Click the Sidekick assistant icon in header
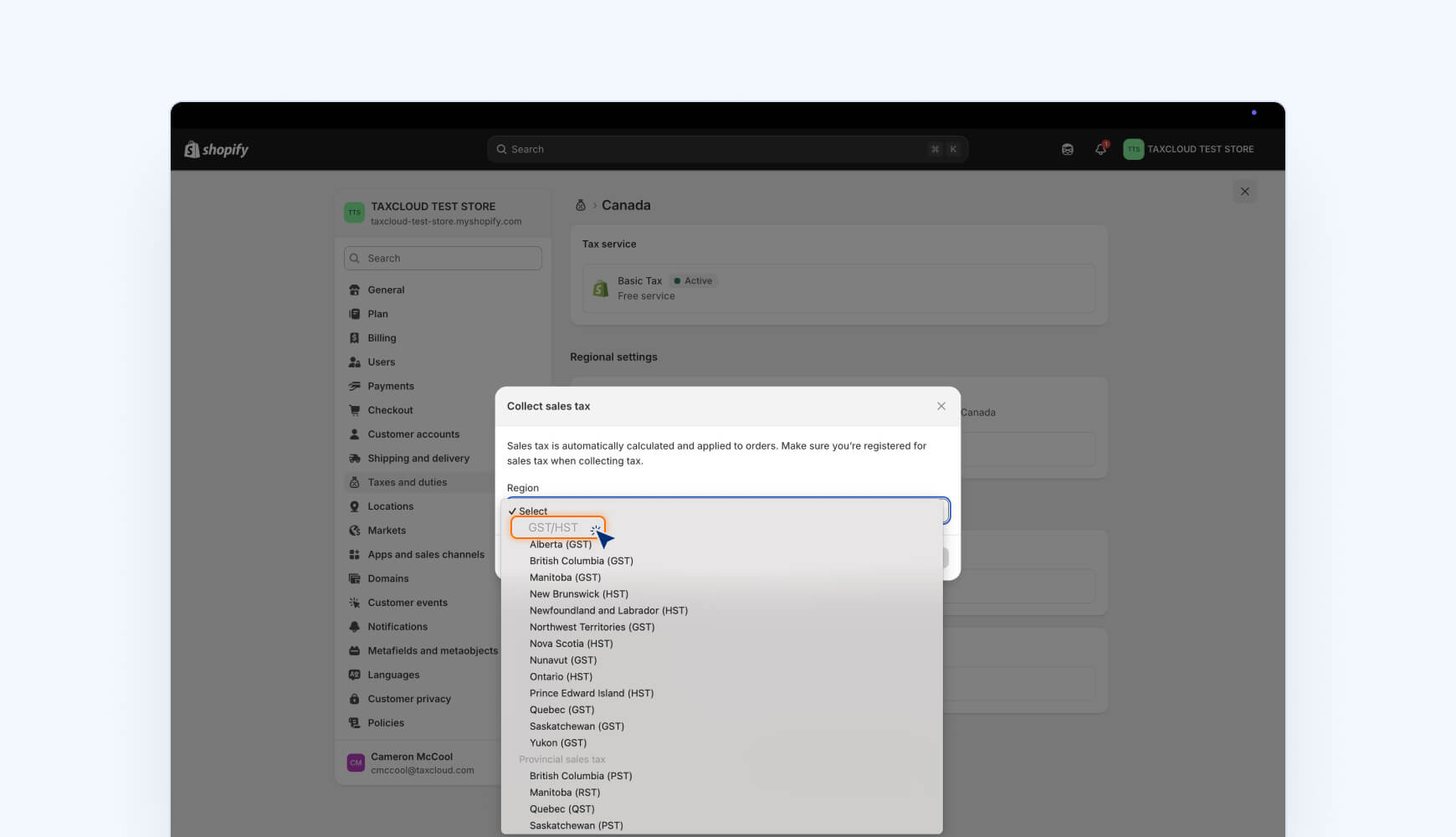 pos(1067,150)
